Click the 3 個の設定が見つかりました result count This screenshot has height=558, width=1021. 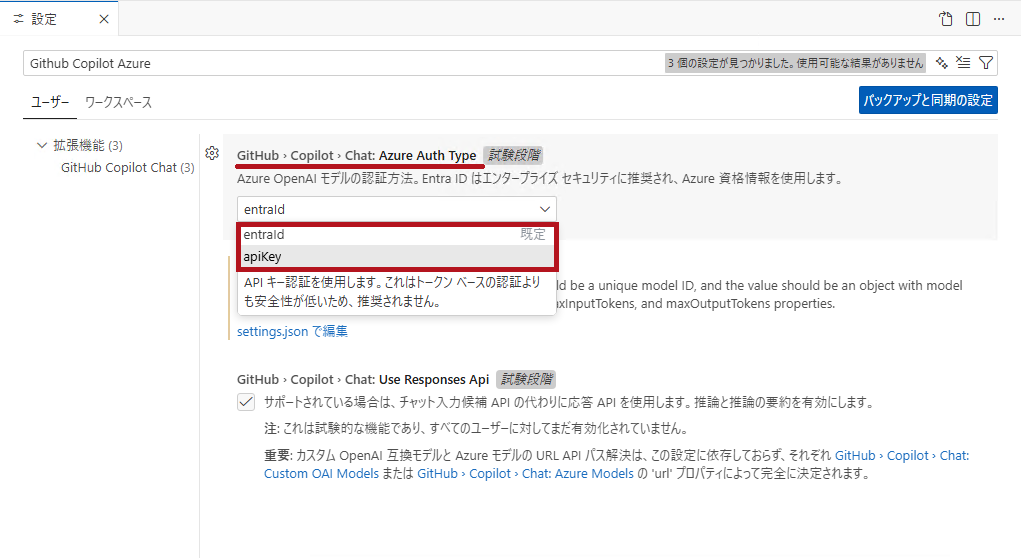pyautogui.click(x=795, y=63)
